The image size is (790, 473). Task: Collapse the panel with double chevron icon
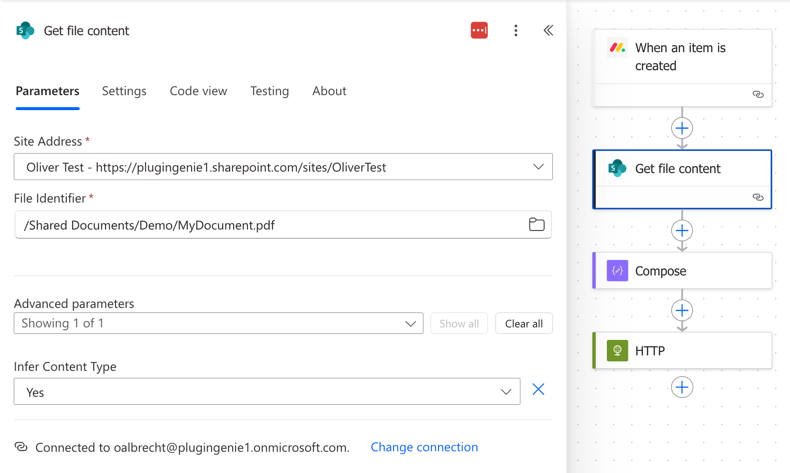(x=548, y=31)
